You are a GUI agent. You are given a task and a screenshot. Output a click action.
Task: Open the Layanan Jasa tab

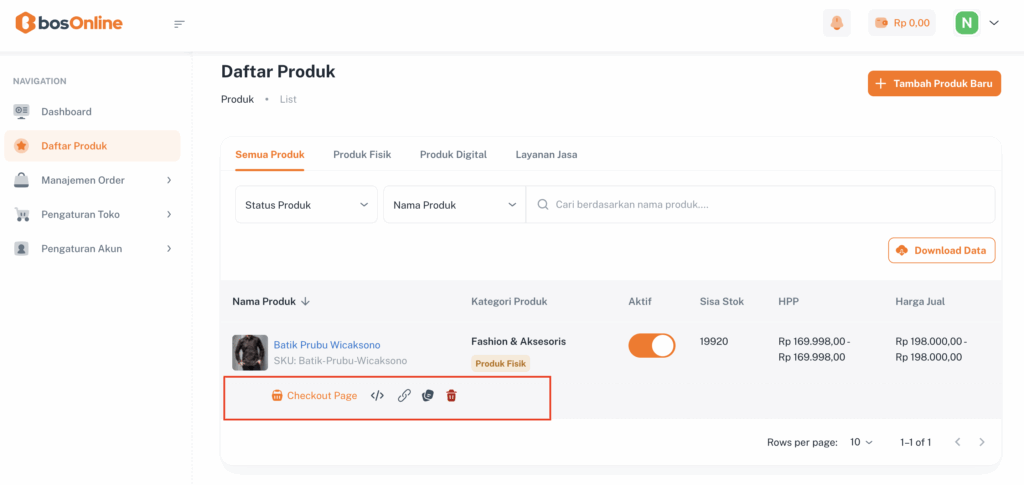point(546,155)
